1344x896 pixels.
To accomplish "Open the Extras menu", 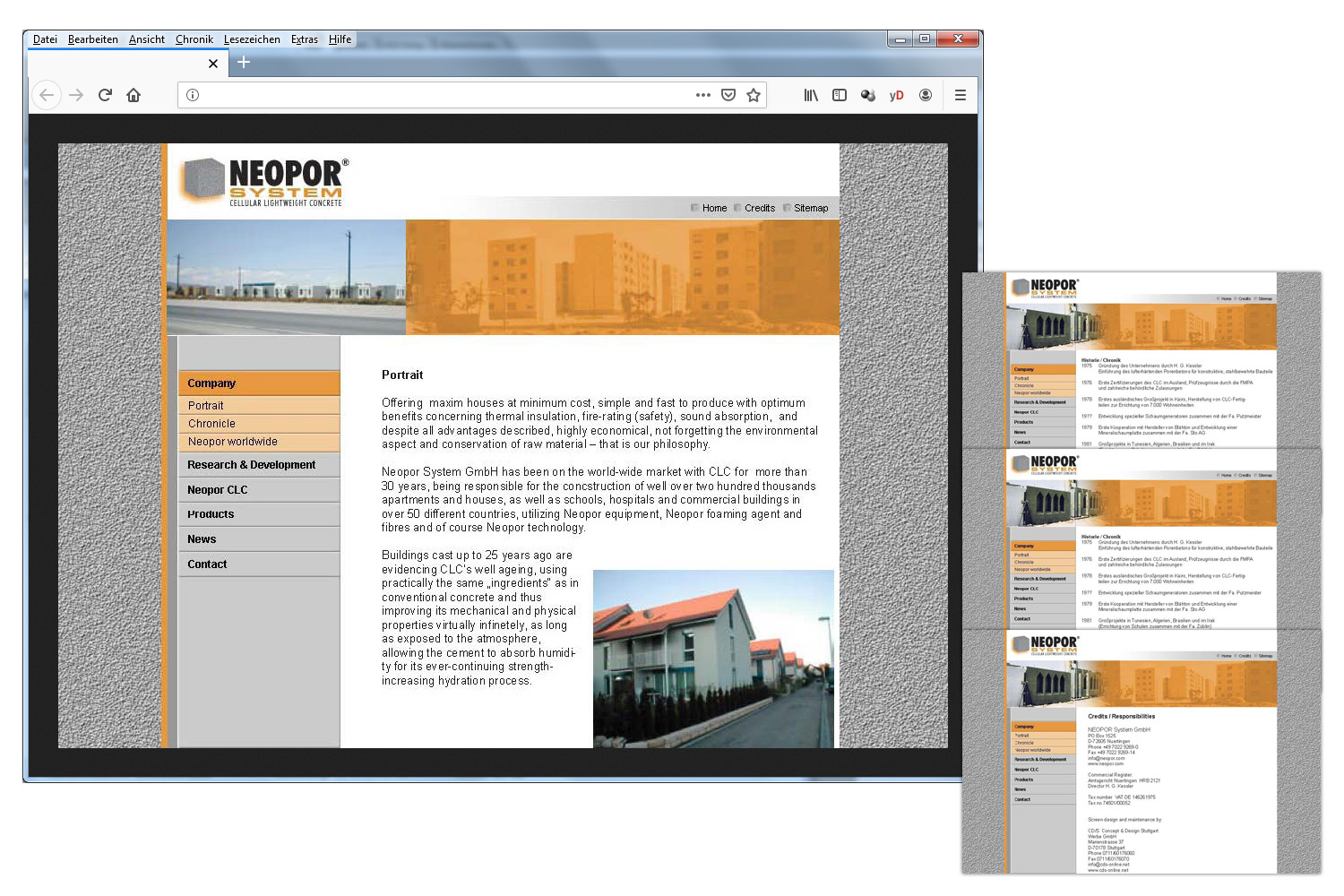I will pyautogui.click(x=305, y=39).
